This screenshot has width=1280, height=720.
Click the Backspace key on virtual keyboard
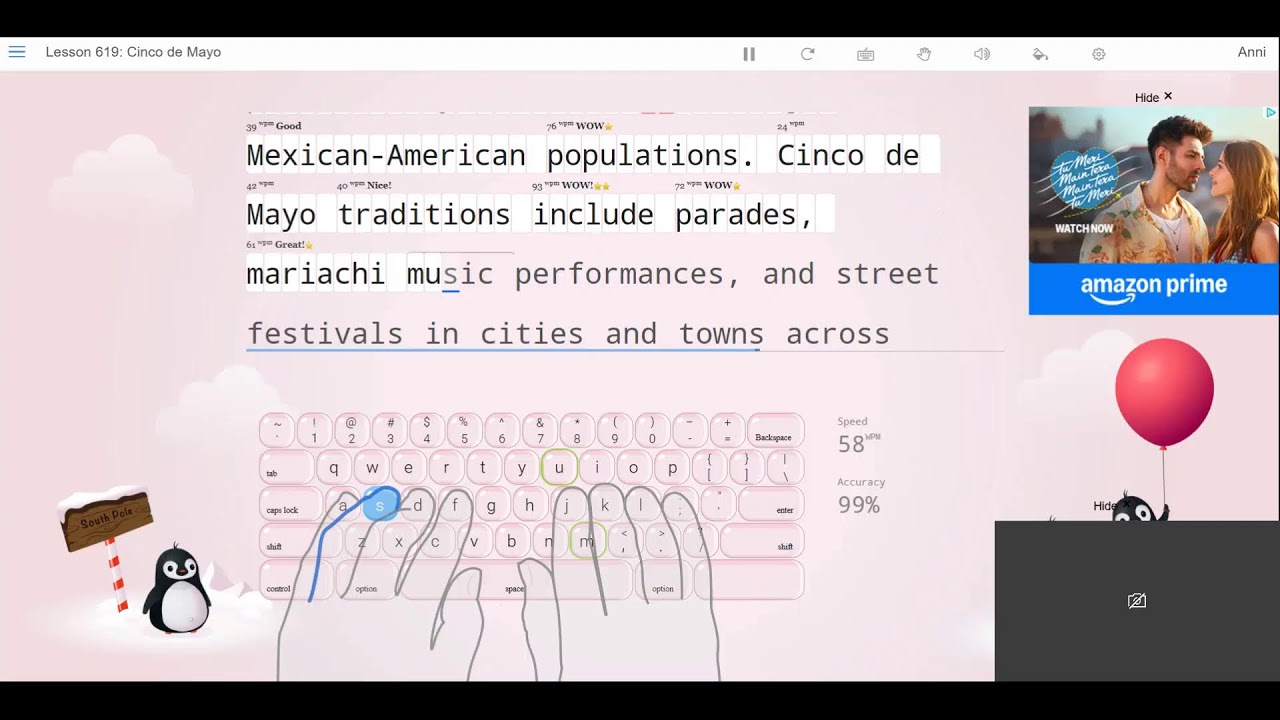pyautogui.click(x=775, y=430)
